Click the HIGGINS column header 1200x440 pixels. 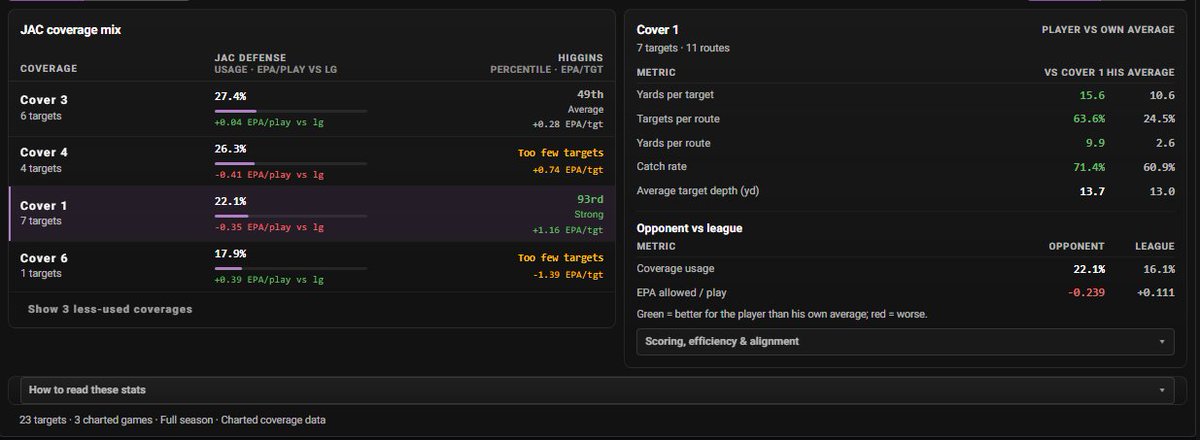(580, 58)
